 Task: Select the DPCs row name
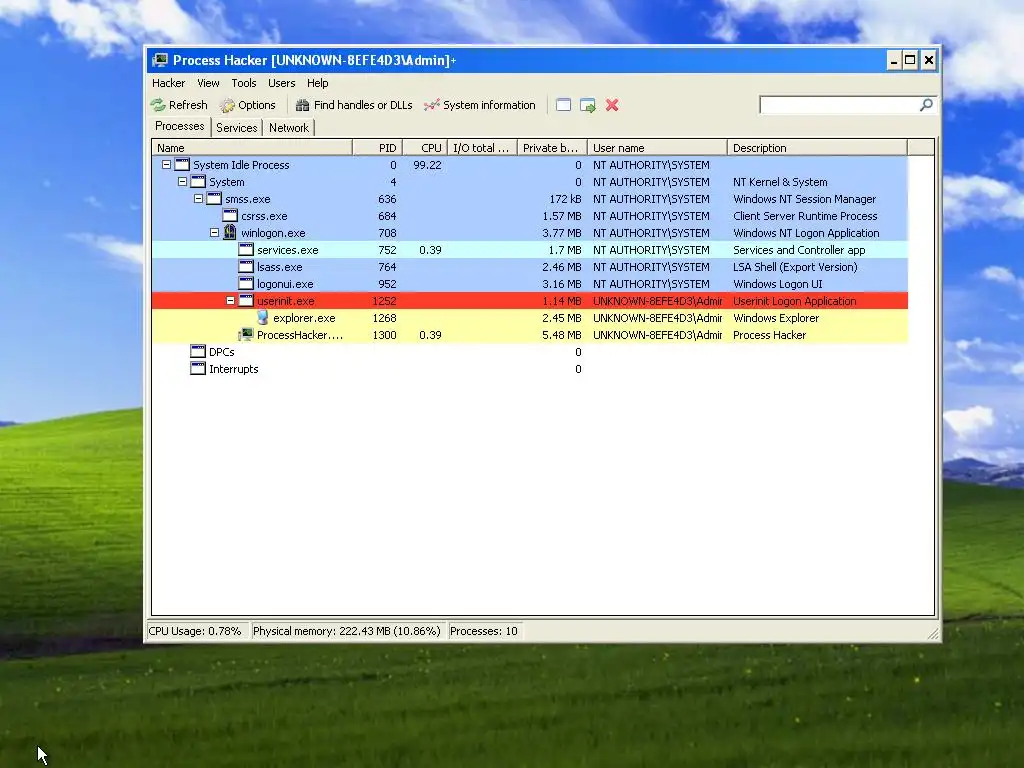221,352
